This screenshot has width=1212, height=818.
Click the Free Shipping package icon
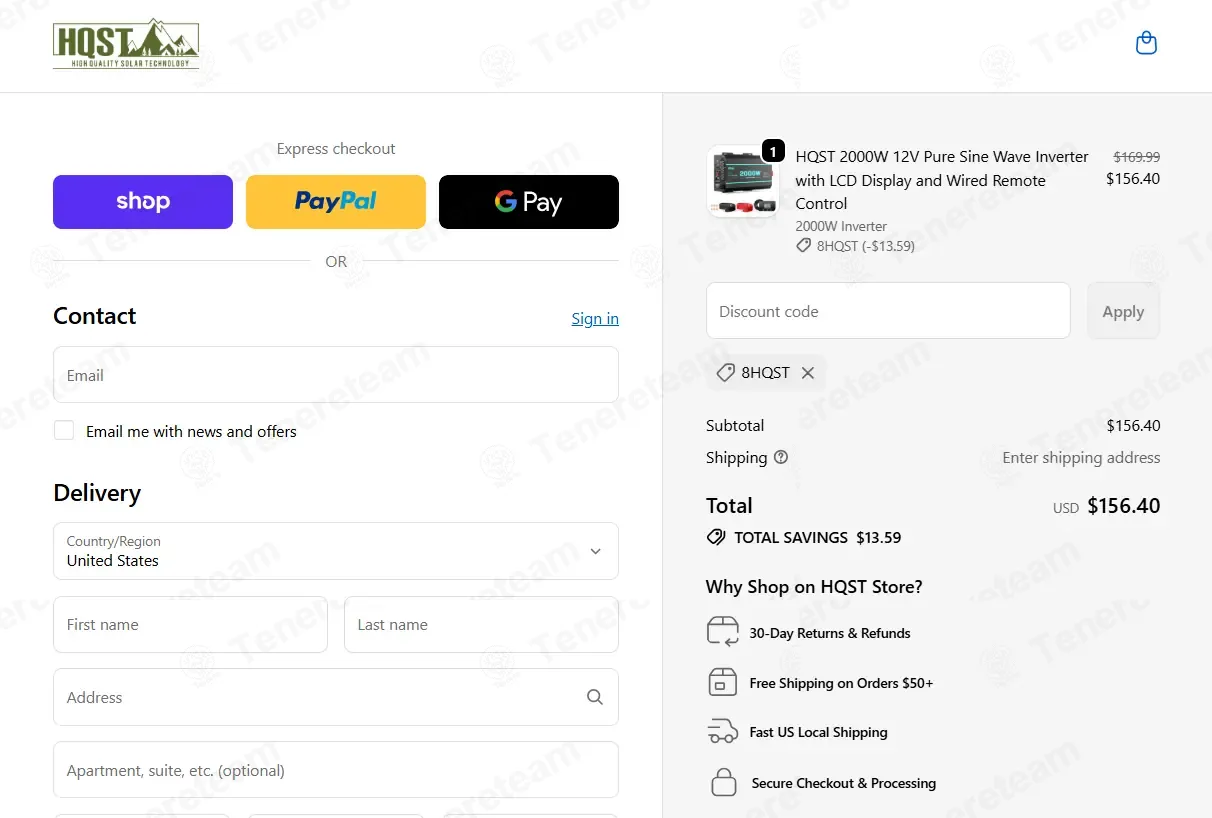tap(722, 682)
